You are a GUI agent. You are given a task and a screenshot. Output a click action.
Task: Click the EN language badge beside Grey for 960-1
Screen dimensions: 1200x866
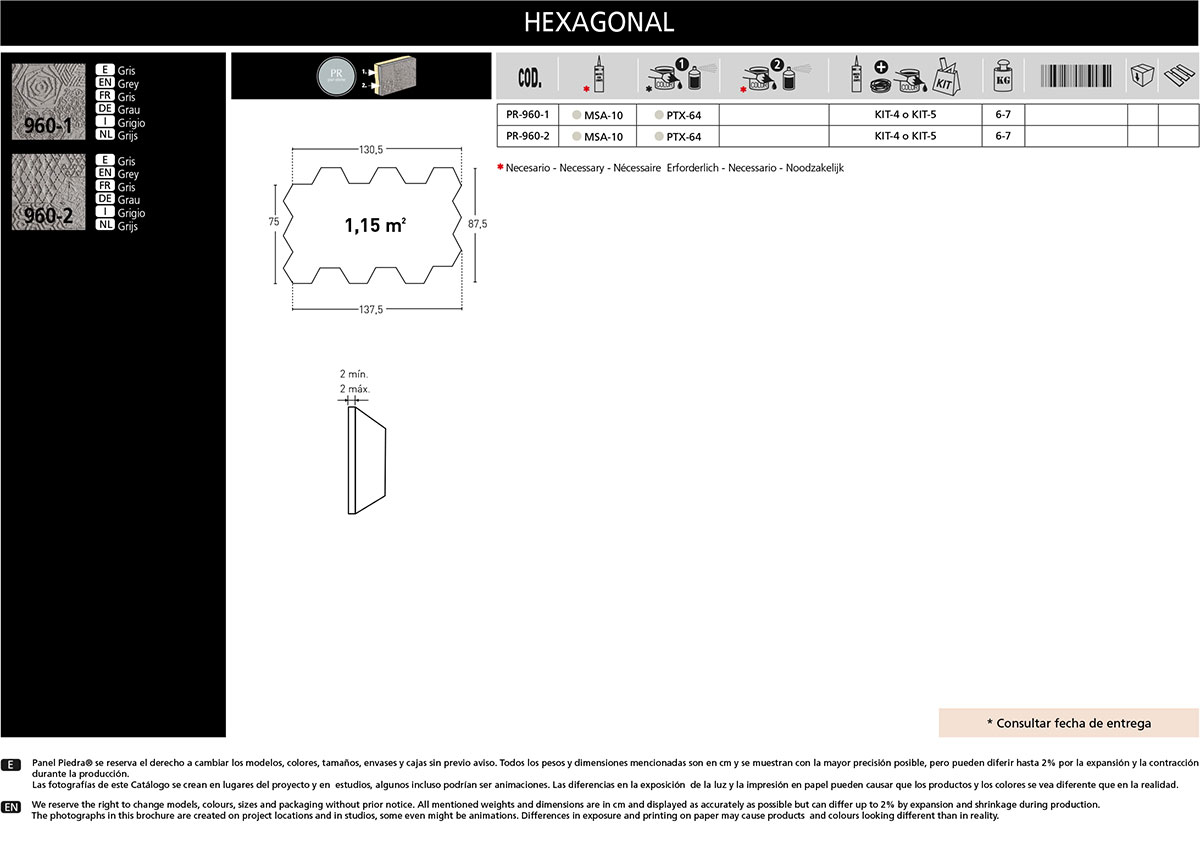(104, 84)
